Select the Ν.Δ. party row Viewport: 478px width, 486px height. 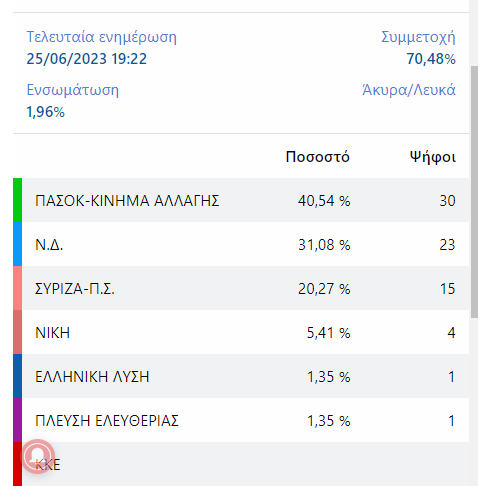[x=241, y=244]
